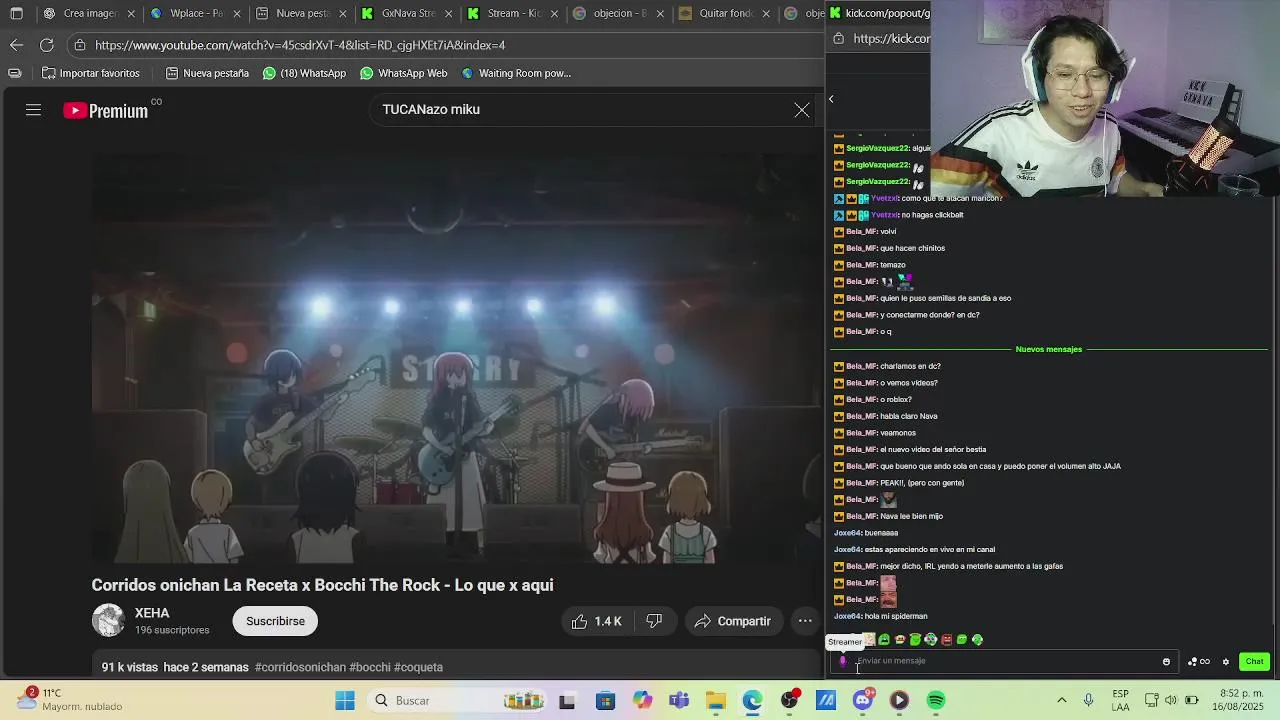Open Nueva pestaña bookmark in favorites bar
1280x720 pixels.
(207, 73)
